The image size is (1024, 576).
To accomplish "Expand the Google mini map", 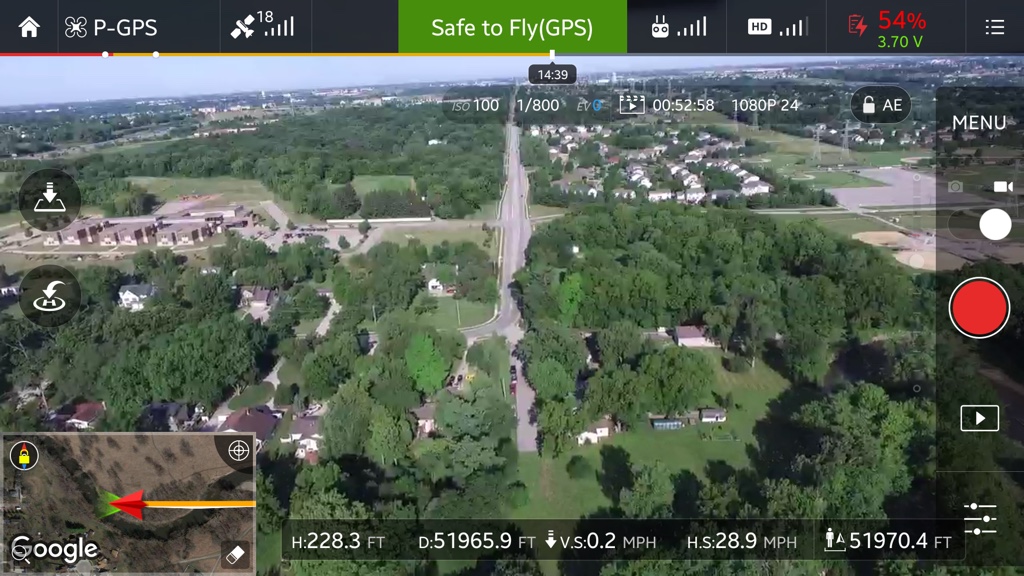I will coord(129,504).
